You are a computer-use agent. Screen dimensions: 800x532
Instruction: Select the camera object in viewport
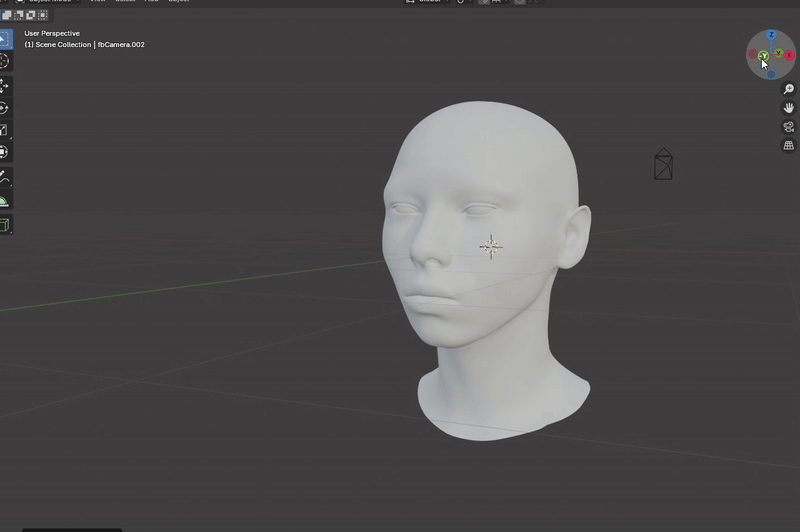click(663, 164)
